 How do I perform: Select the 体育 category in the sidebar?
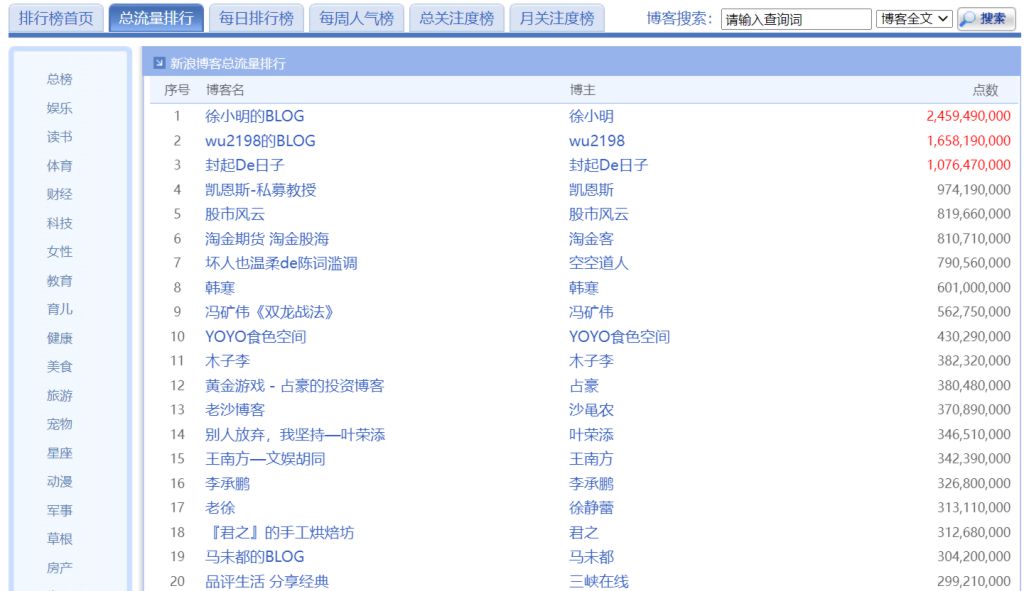click(59, 166)
